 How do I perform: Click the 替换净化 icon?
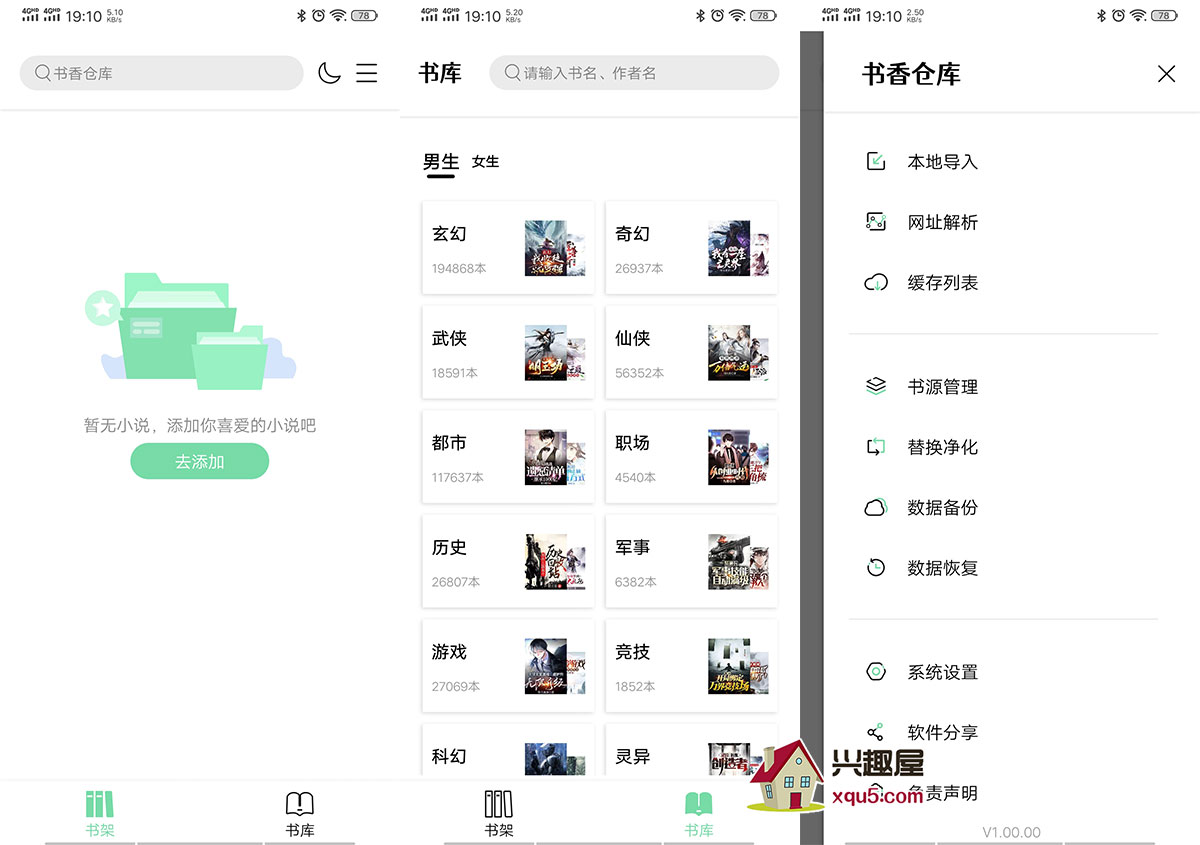point(876,447)
